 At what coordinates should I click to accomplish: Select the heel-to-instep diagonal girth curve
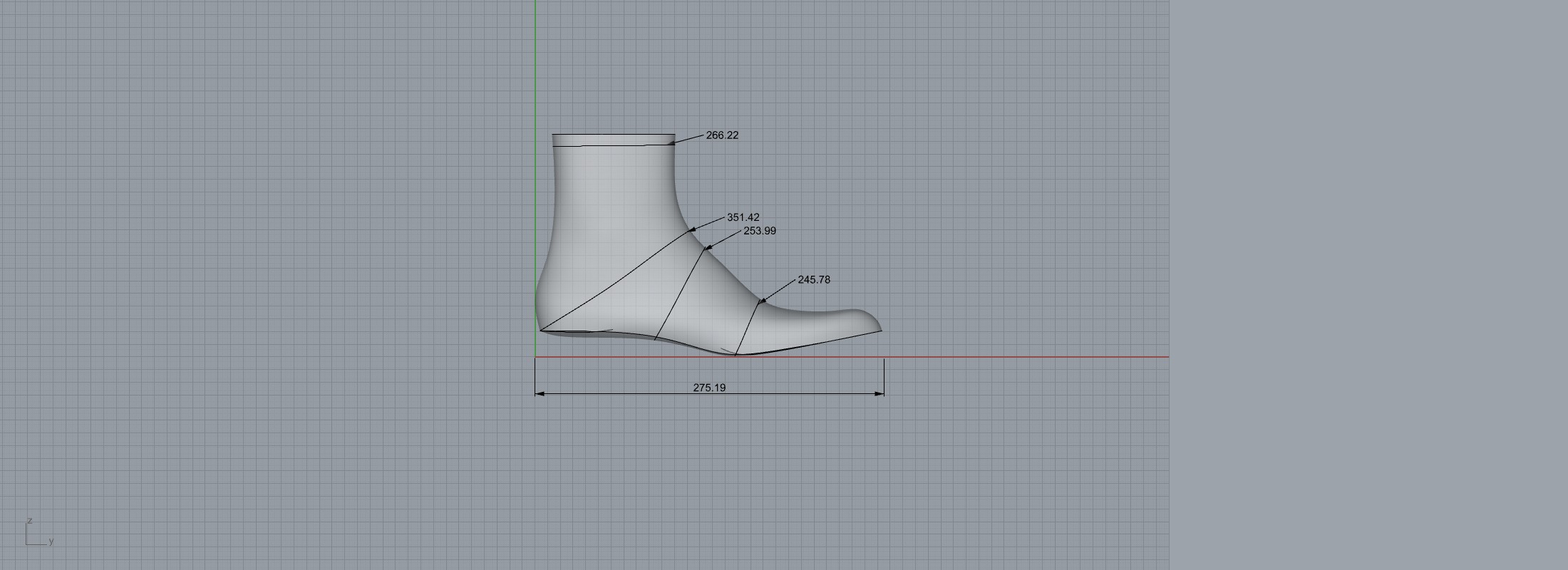coord(613,285)
